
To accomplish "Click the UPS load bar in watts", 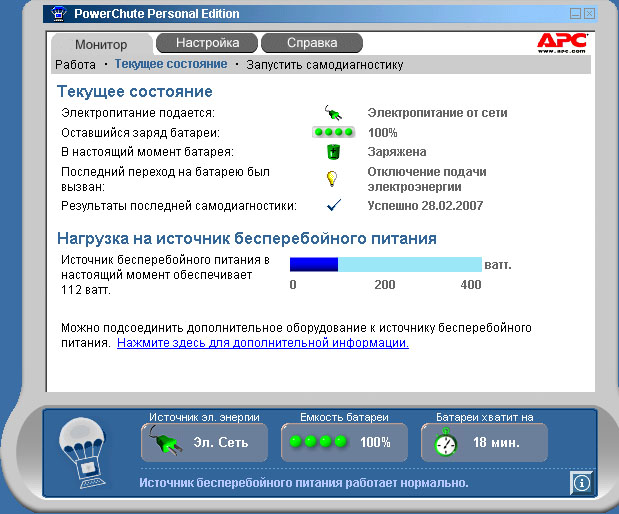I will pos(386,264).
